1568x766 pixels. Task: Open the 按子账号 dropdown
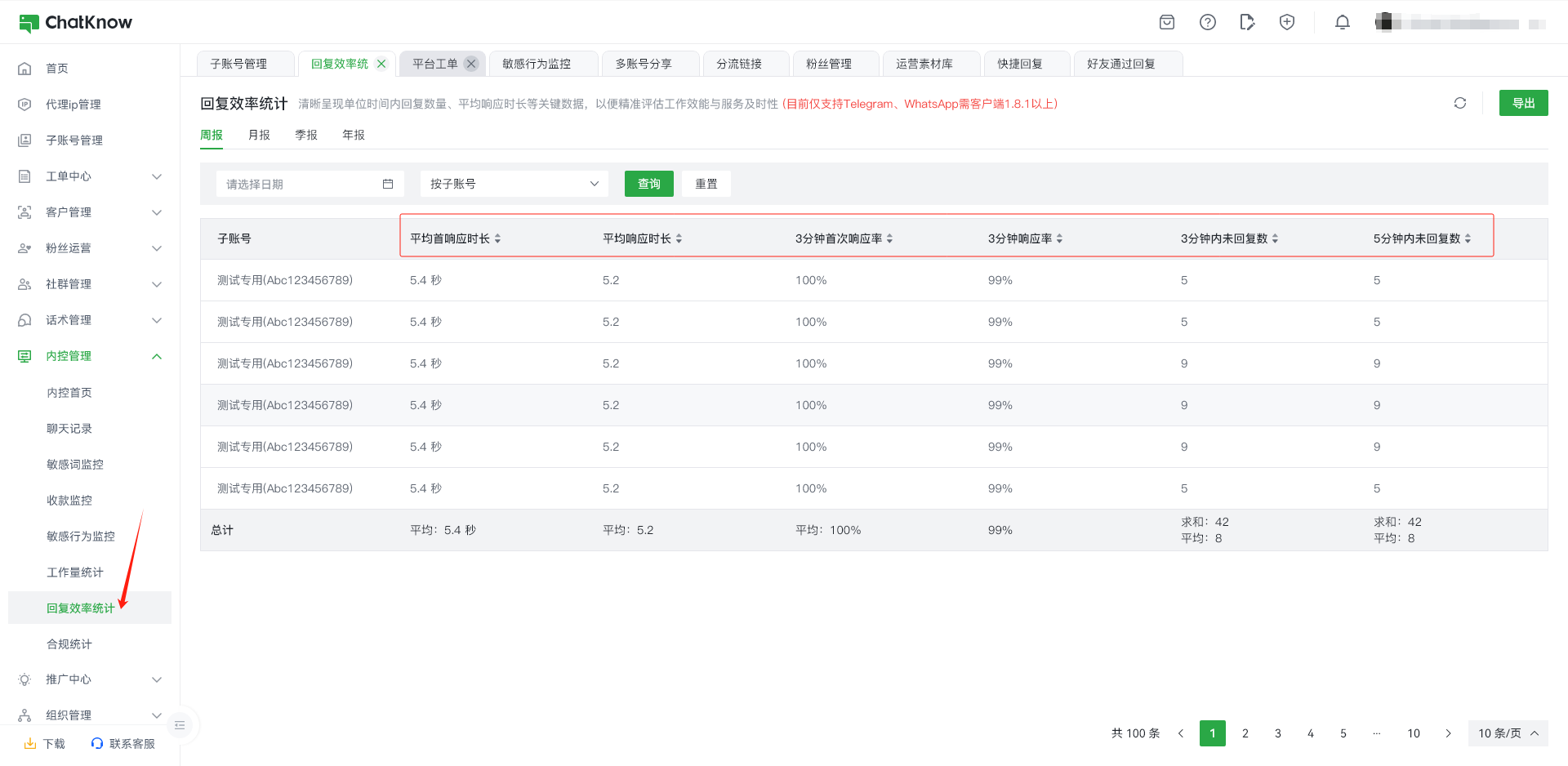click(x=514, y=184)
